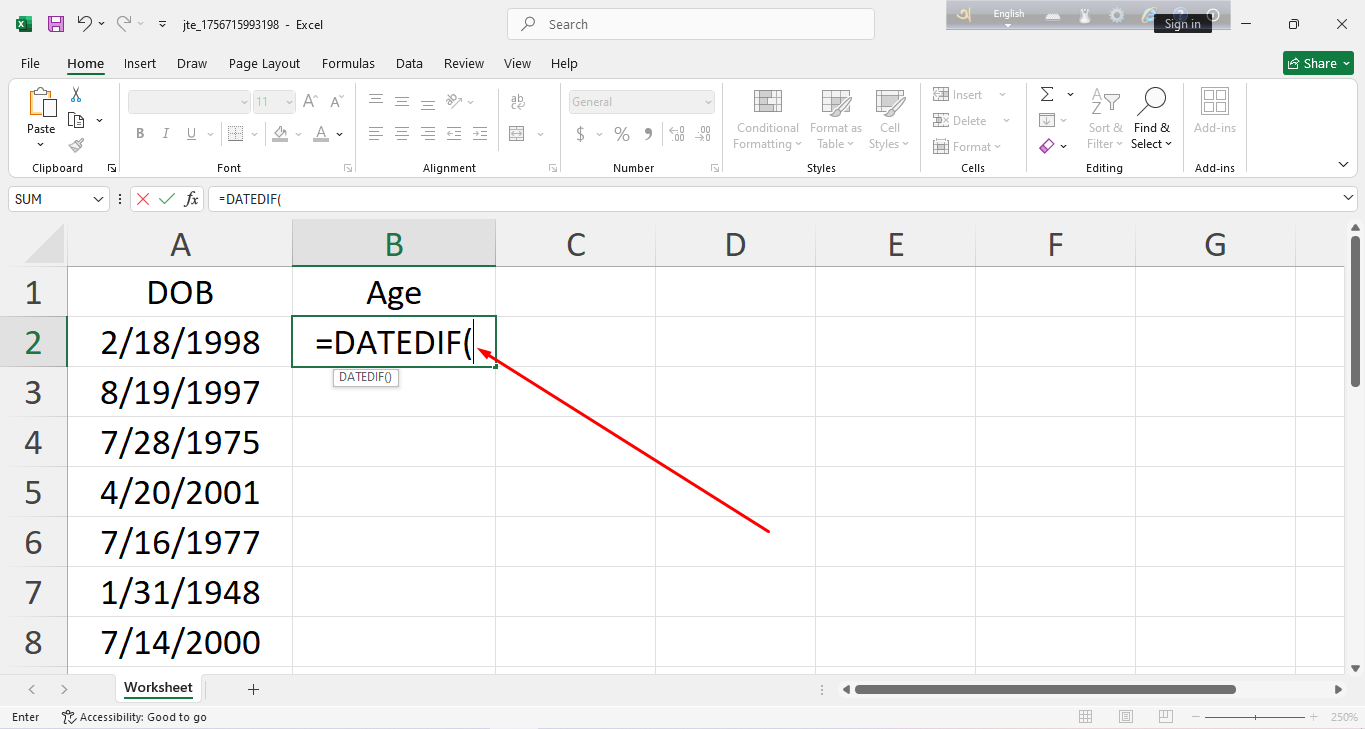Click the Cut scissors icon
This screenshot has width=1365, height=729.
[76, 95]
